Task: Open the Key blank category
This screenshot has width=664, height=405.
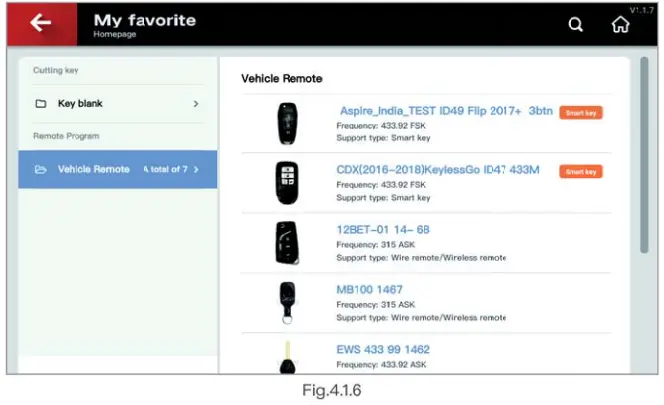Action: (x=80, y=104)
